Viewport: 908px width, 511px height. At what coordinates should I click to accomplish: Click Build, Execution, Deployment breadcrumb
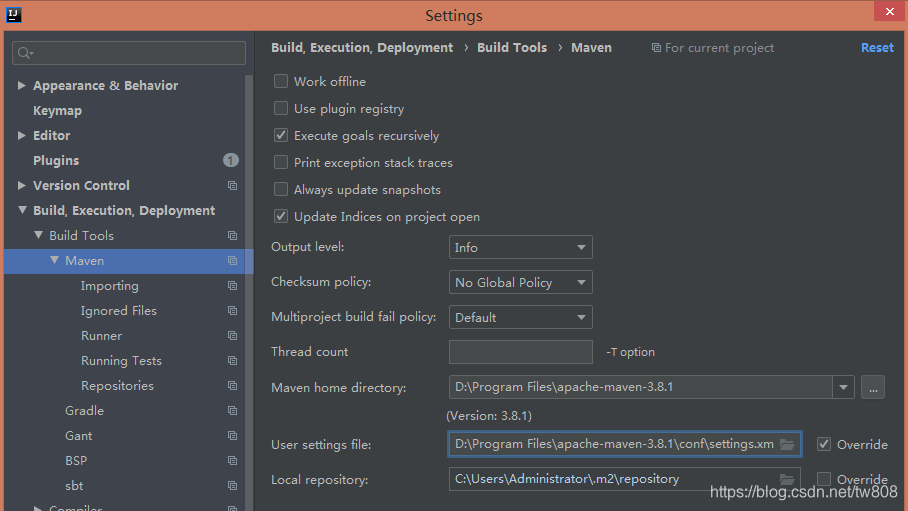[x=362, y=48]
